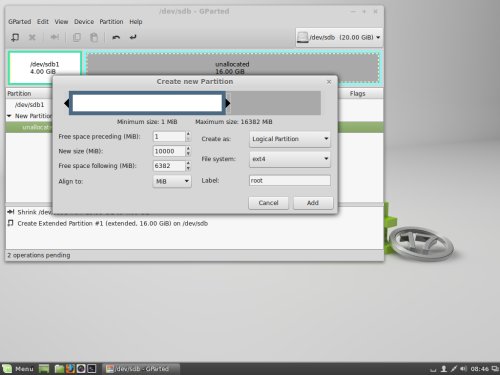Image resolution: width=500 pixels, height=375 pixels.
Task: Click the Partition column header
Action: click(19, 94)
